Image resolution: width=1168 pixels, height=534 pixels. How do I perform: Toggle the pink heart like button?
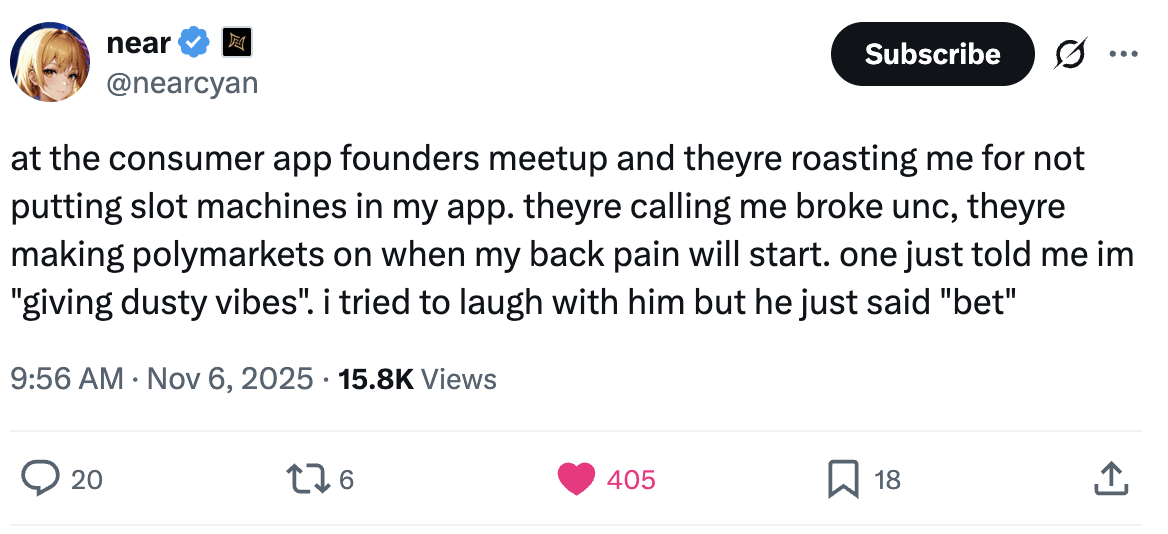click(576, 480)
